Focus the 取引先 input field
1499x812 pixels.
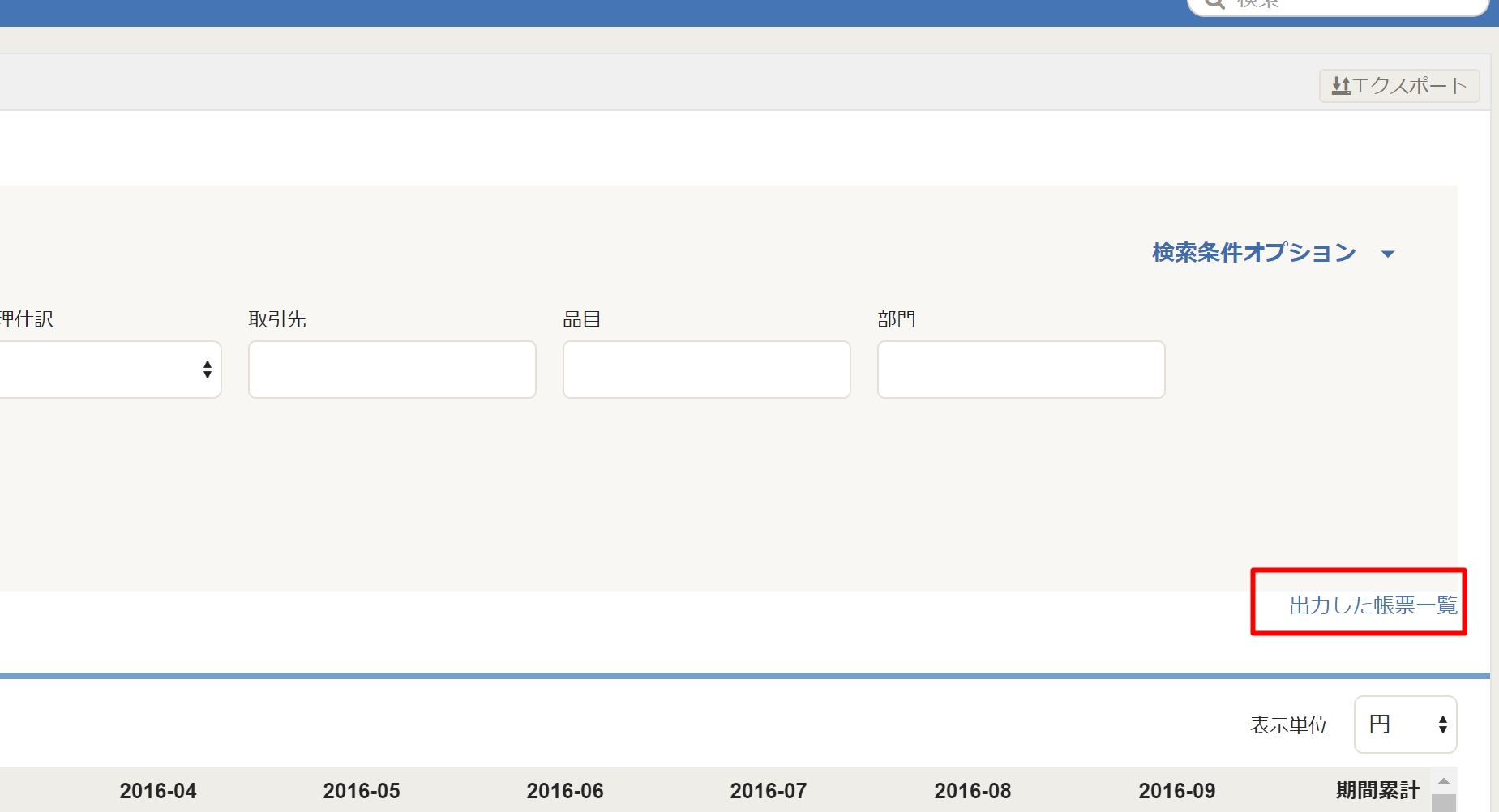click(392, 370)
